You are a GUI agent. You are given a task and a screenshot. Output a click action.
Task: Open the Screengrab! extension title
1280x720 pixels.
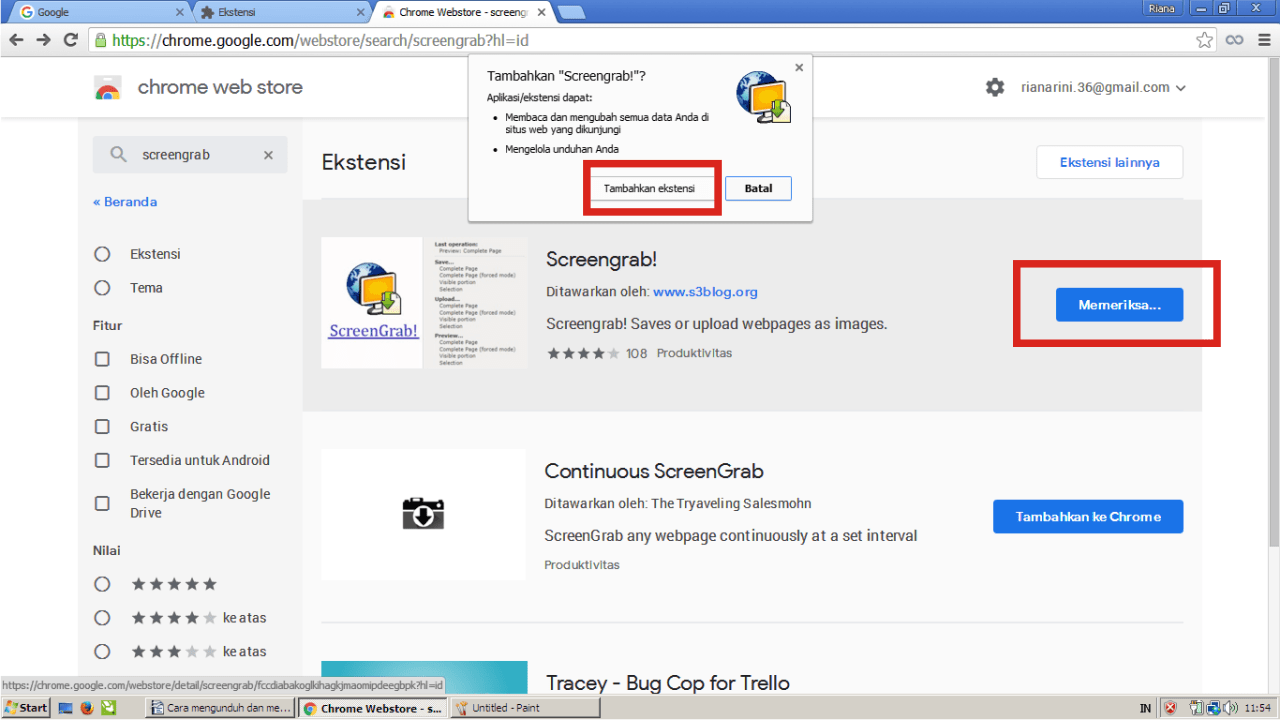(601, 259)
